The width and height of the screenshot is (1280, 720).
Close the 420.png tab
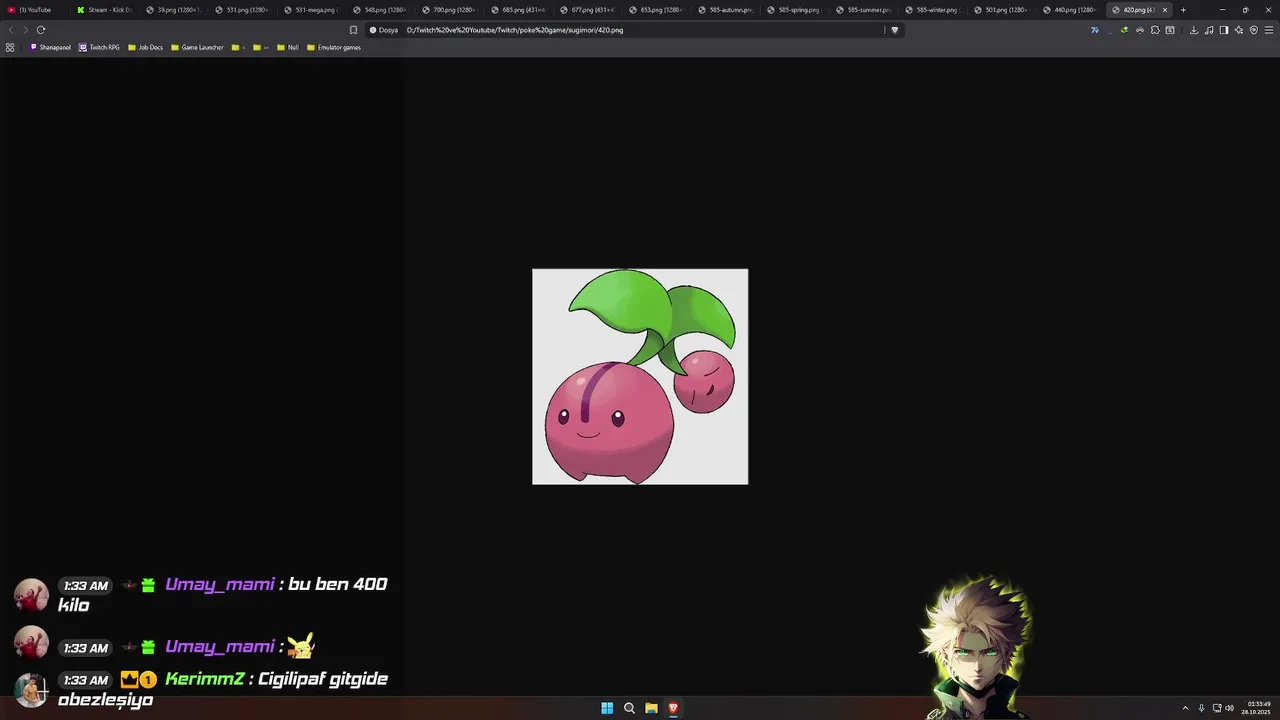pyautogui.click(x=1164, y=10)
